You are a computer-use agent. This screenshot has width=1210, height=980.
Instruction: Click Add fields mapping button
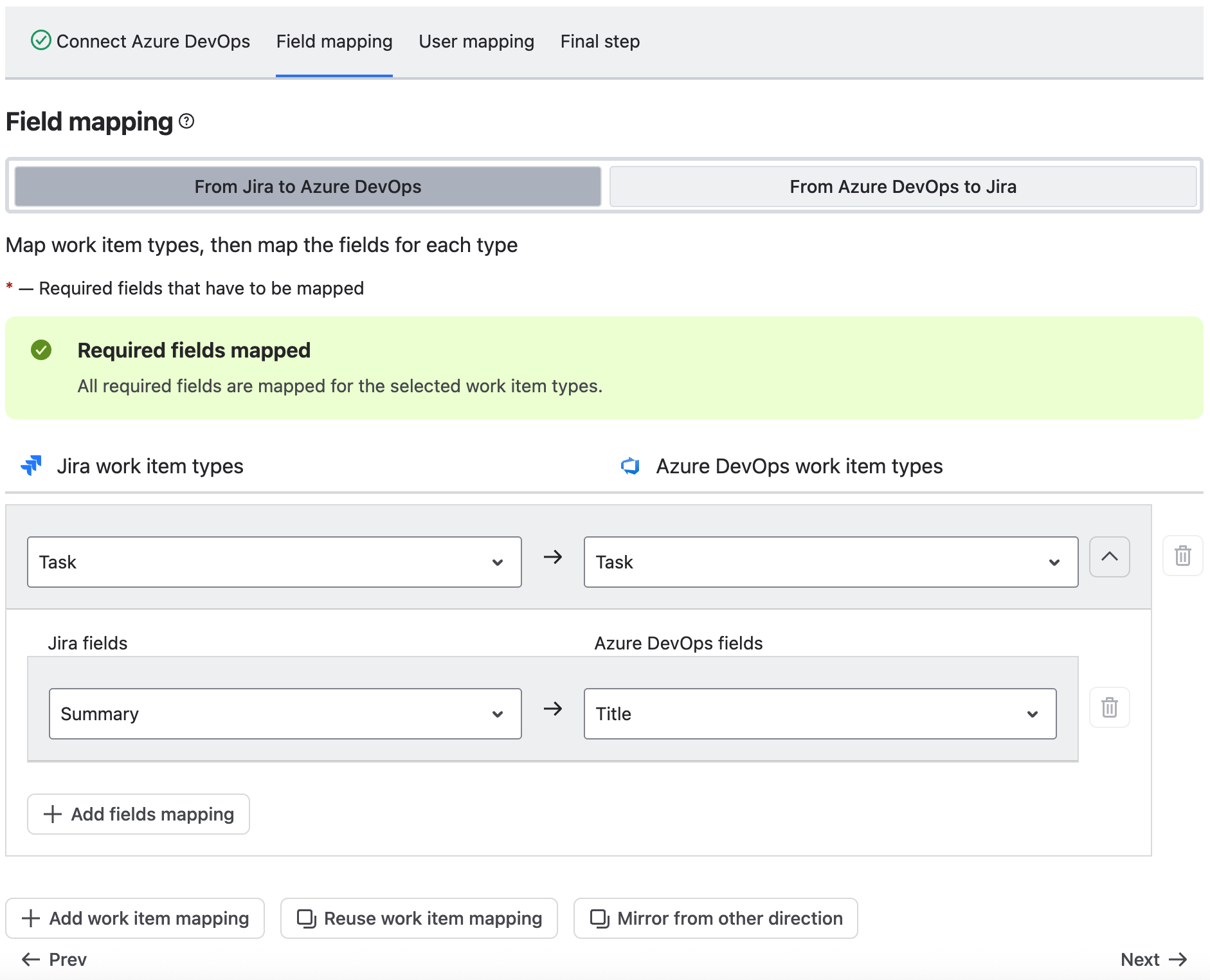(138, 814)
